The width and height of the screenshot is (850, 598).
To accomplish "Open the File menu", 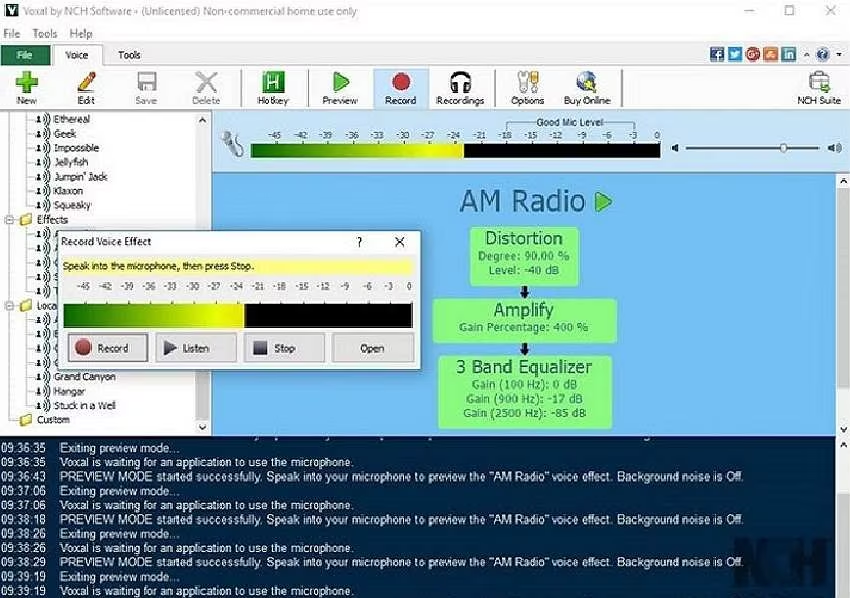I will pyautogui.click(x=11, y=34).
